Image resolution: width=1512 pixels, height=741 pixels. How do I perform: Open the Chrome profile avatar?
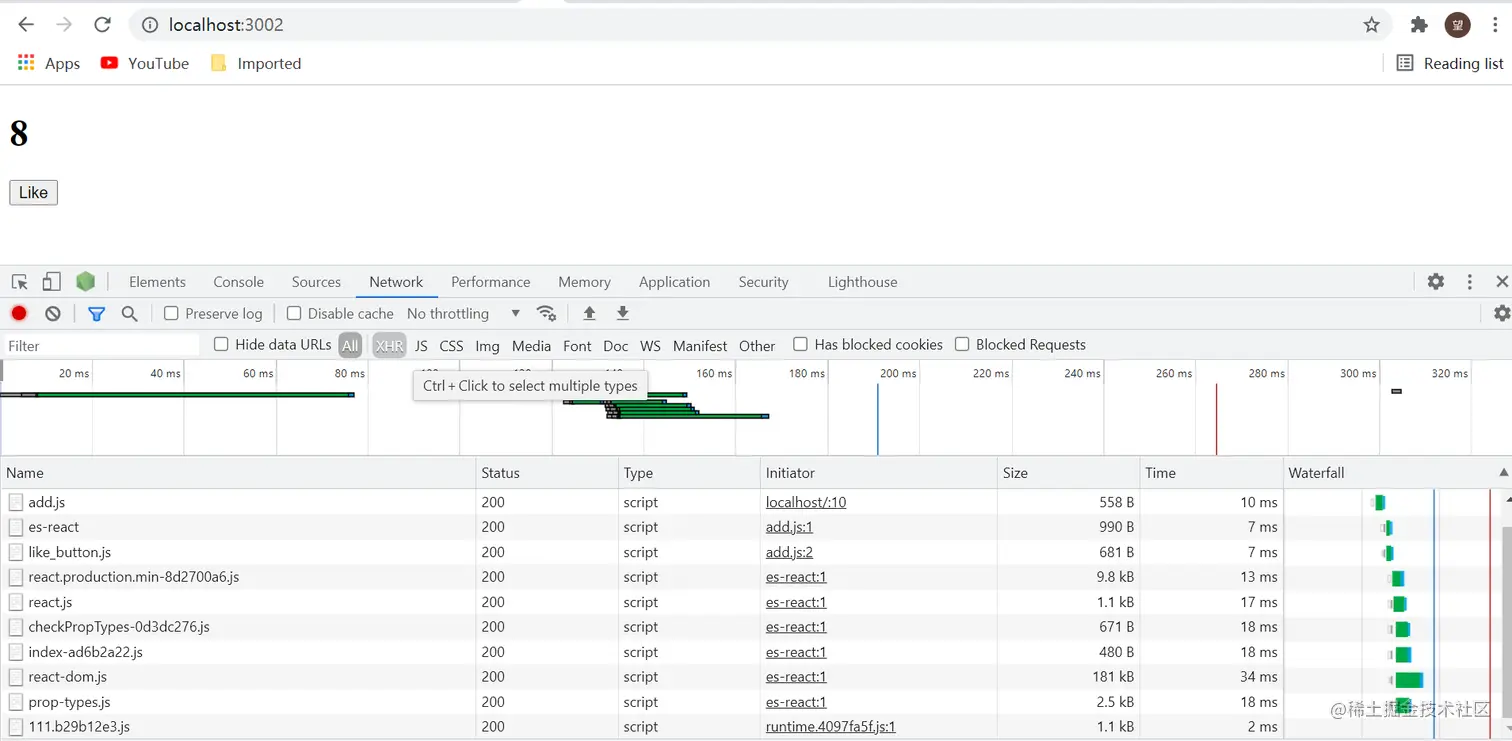click(x=1457, y=25)
